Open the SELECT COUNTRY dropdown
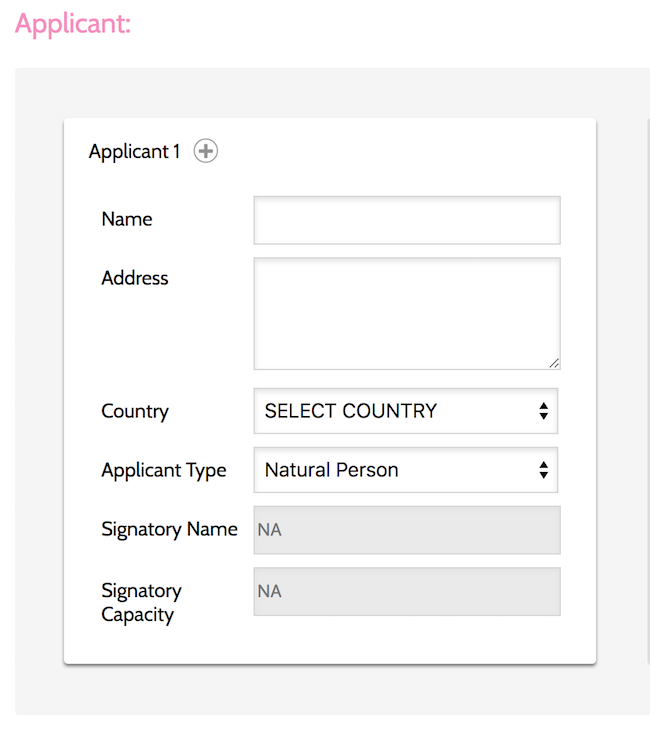The width and height of the screenshot is (650, 729). point(405,411)
